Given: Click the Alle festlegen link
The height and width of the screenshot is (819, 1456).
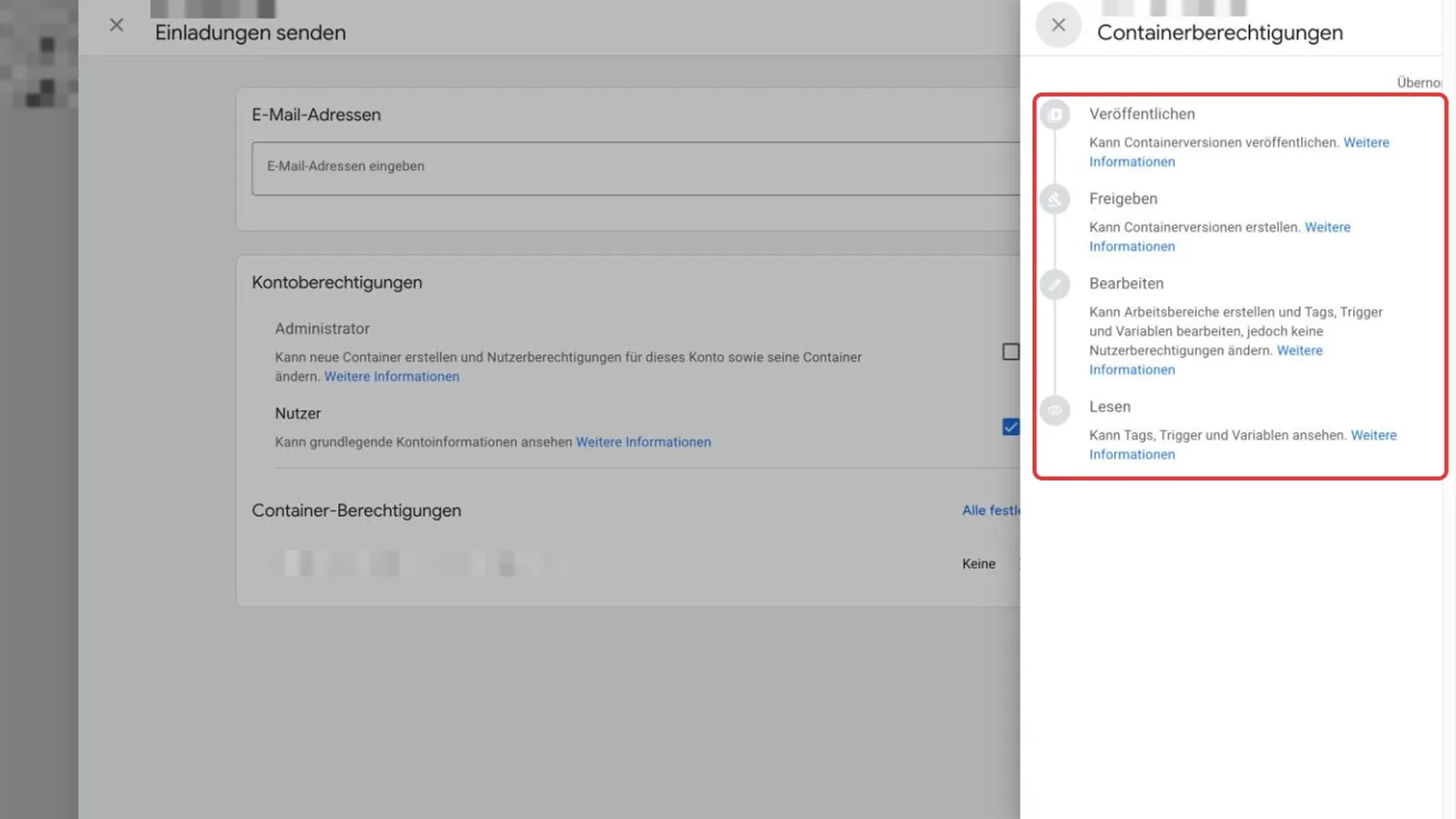Looking at the screenshot, I should click(x=991, y=511).
